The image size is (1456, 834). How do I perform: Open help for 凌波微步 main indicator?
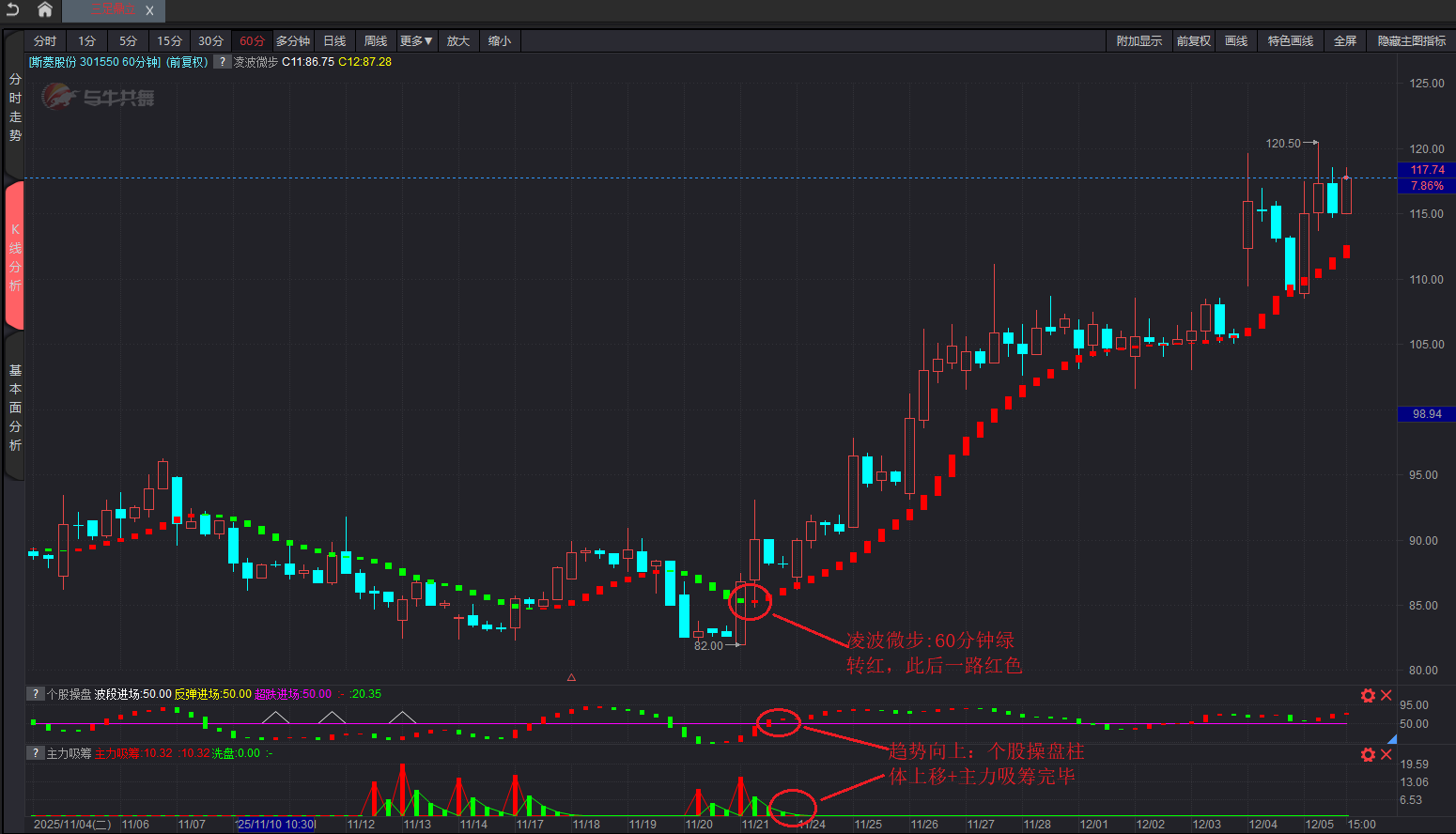[x=223, y=62]
